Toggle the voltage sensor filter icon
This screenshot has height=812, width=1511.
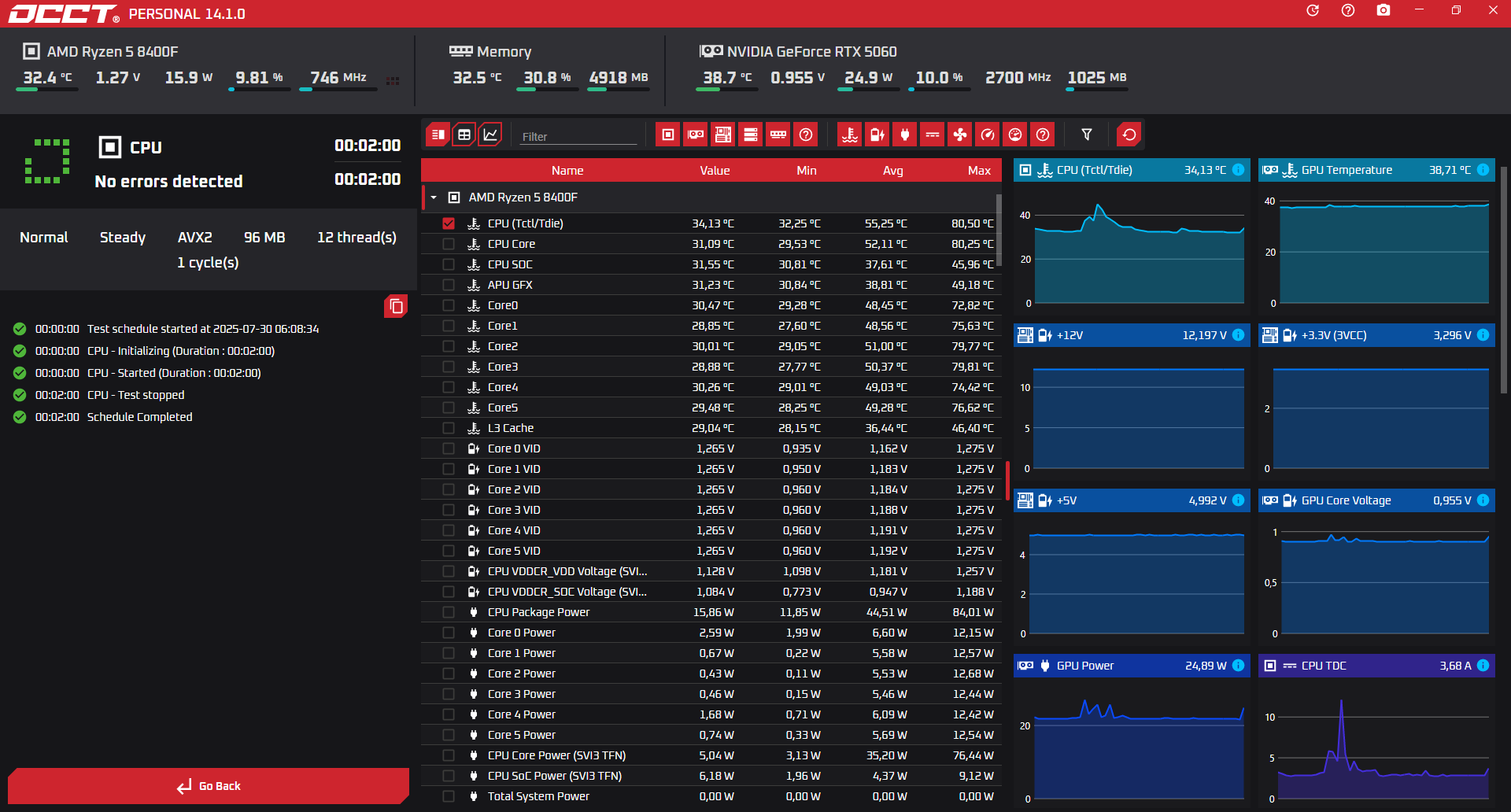point(877,135)
